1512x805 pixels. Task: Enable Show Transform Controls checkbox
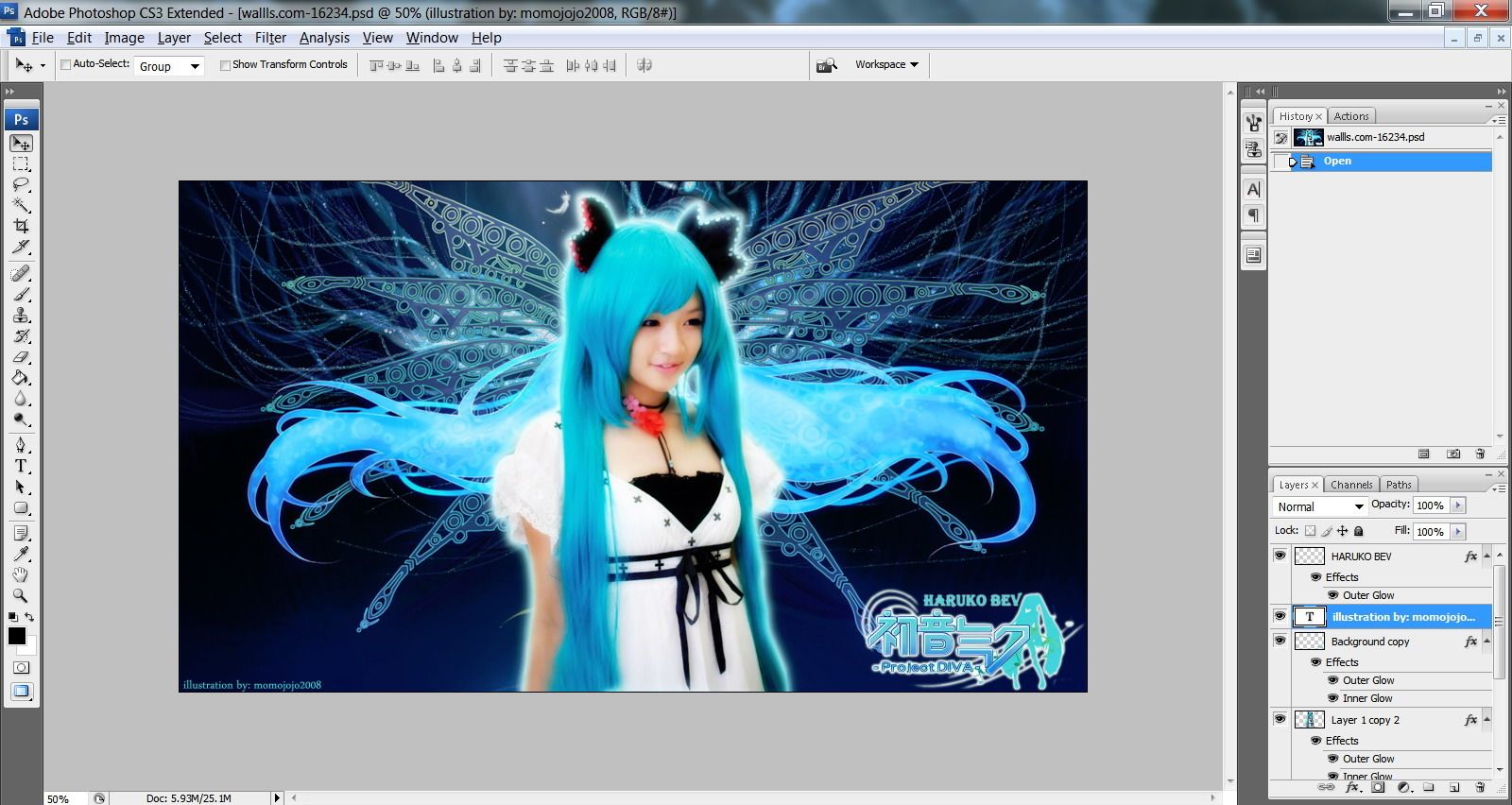225,65
